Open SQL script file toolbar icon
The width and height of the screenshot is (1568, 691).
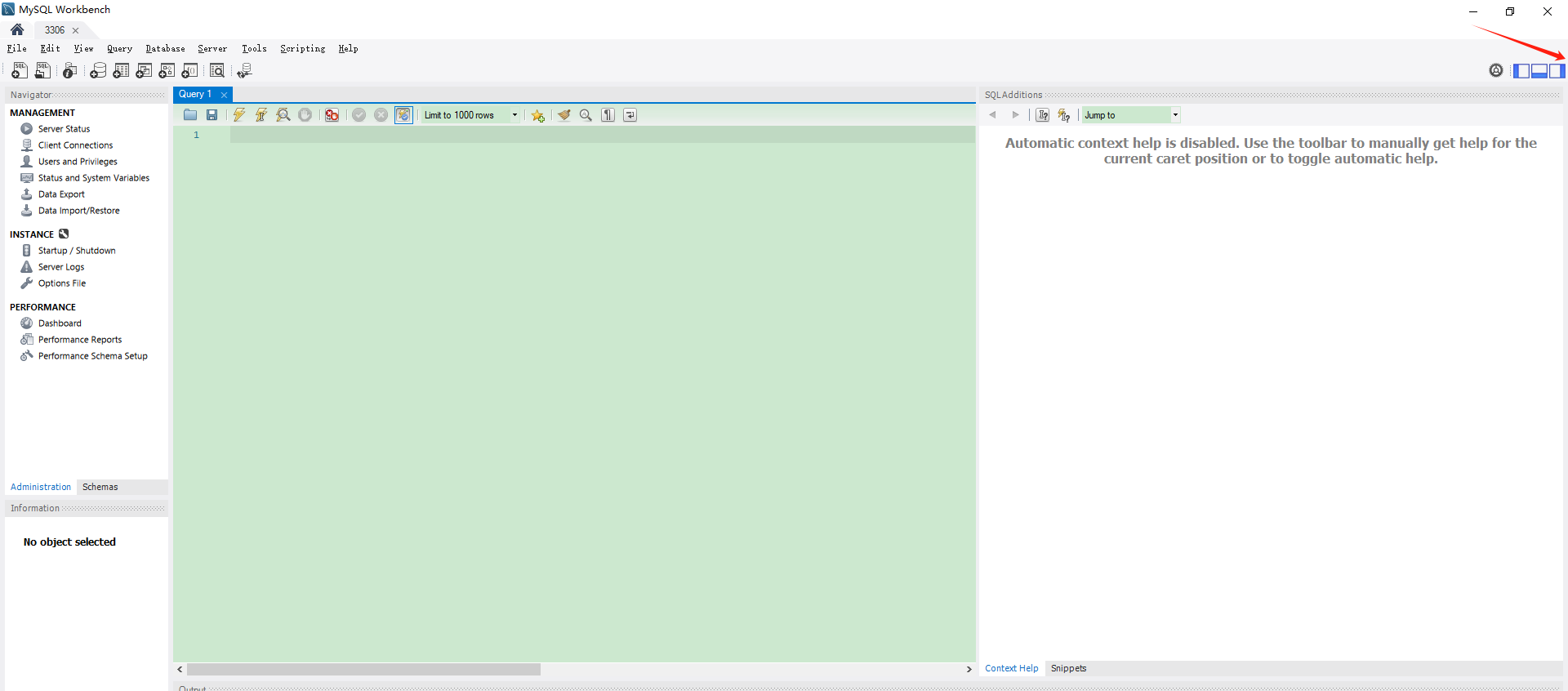click(x=42, y=71)
